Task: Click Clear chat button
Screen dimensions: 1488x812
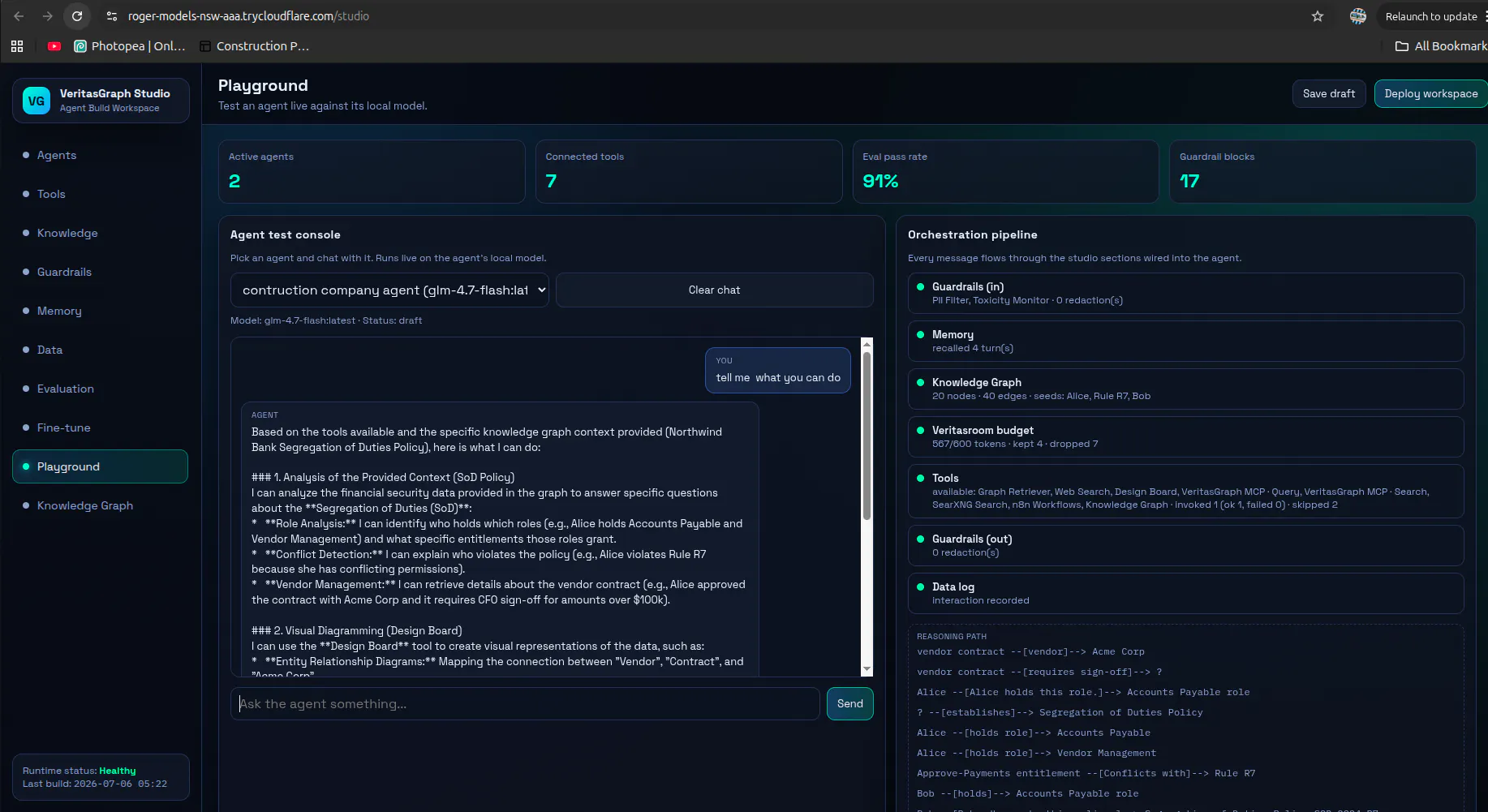Action: tap(714, 290)
